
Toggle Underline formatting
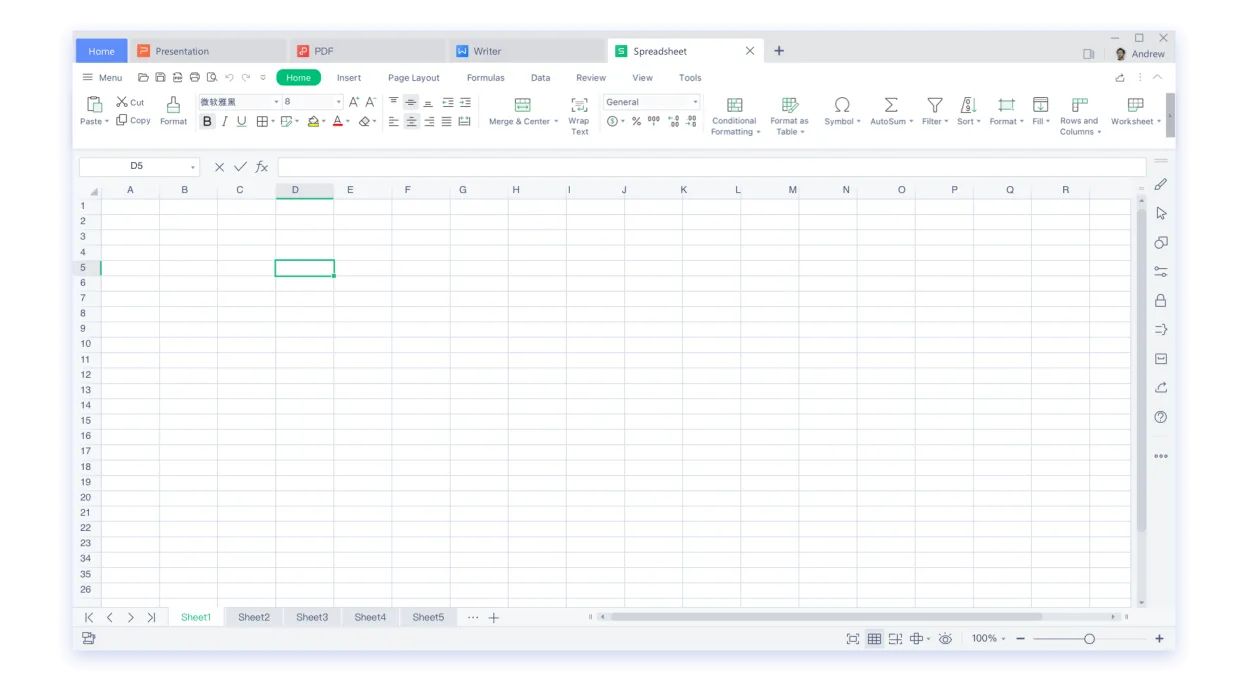241,121
